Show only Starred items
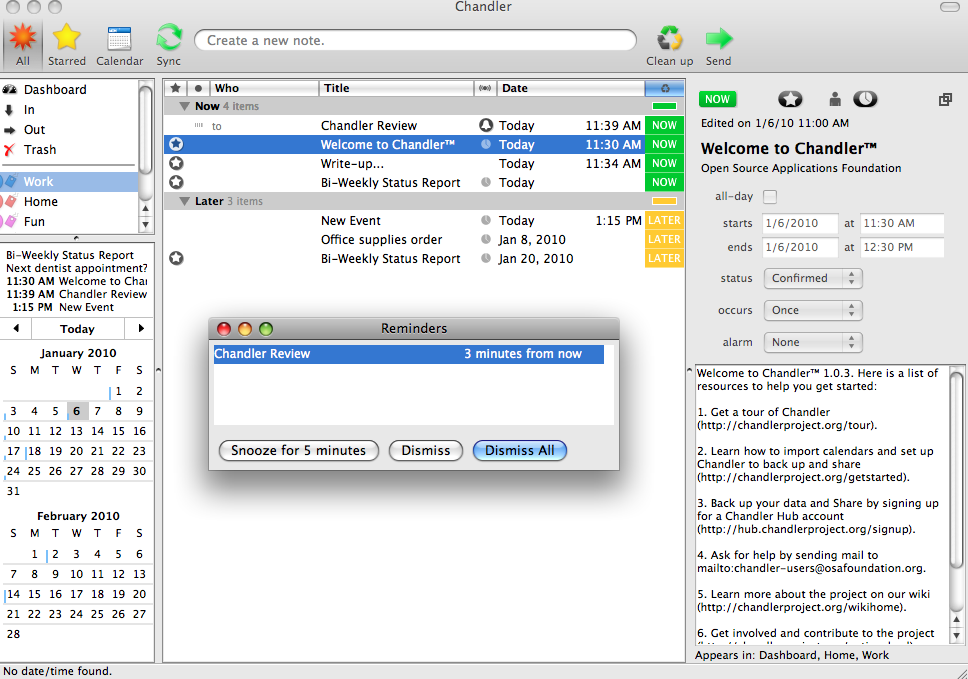 point(67,44)
